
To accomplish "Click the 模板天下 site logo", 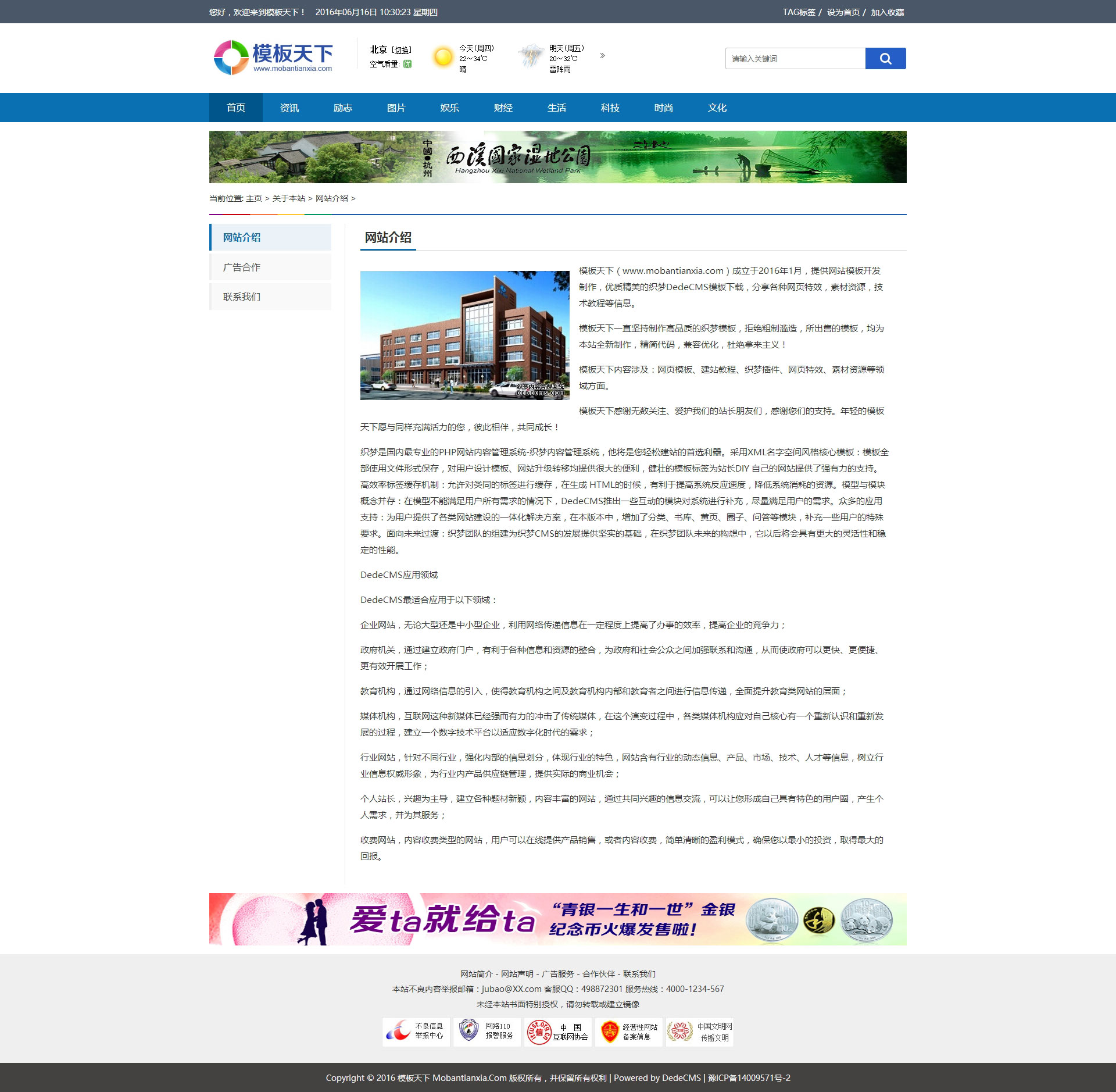I will 273,58.
